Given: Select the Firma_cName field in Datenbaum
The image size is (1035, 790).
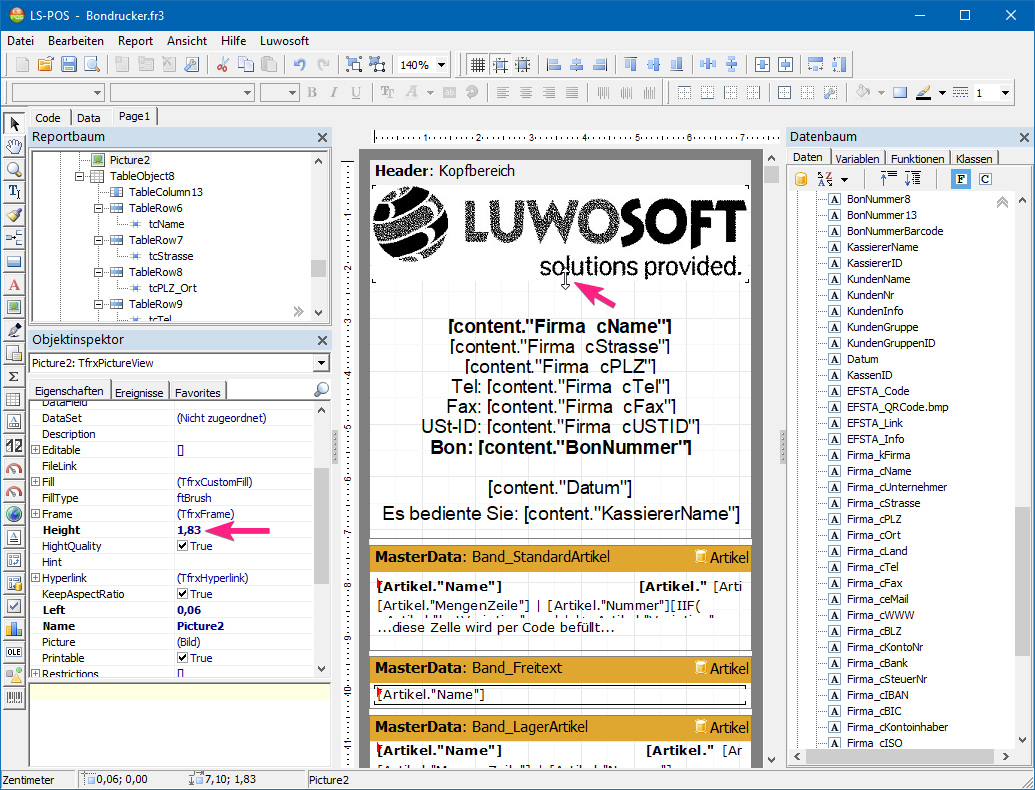Looking at the screenshot, I should click(879, 471).
